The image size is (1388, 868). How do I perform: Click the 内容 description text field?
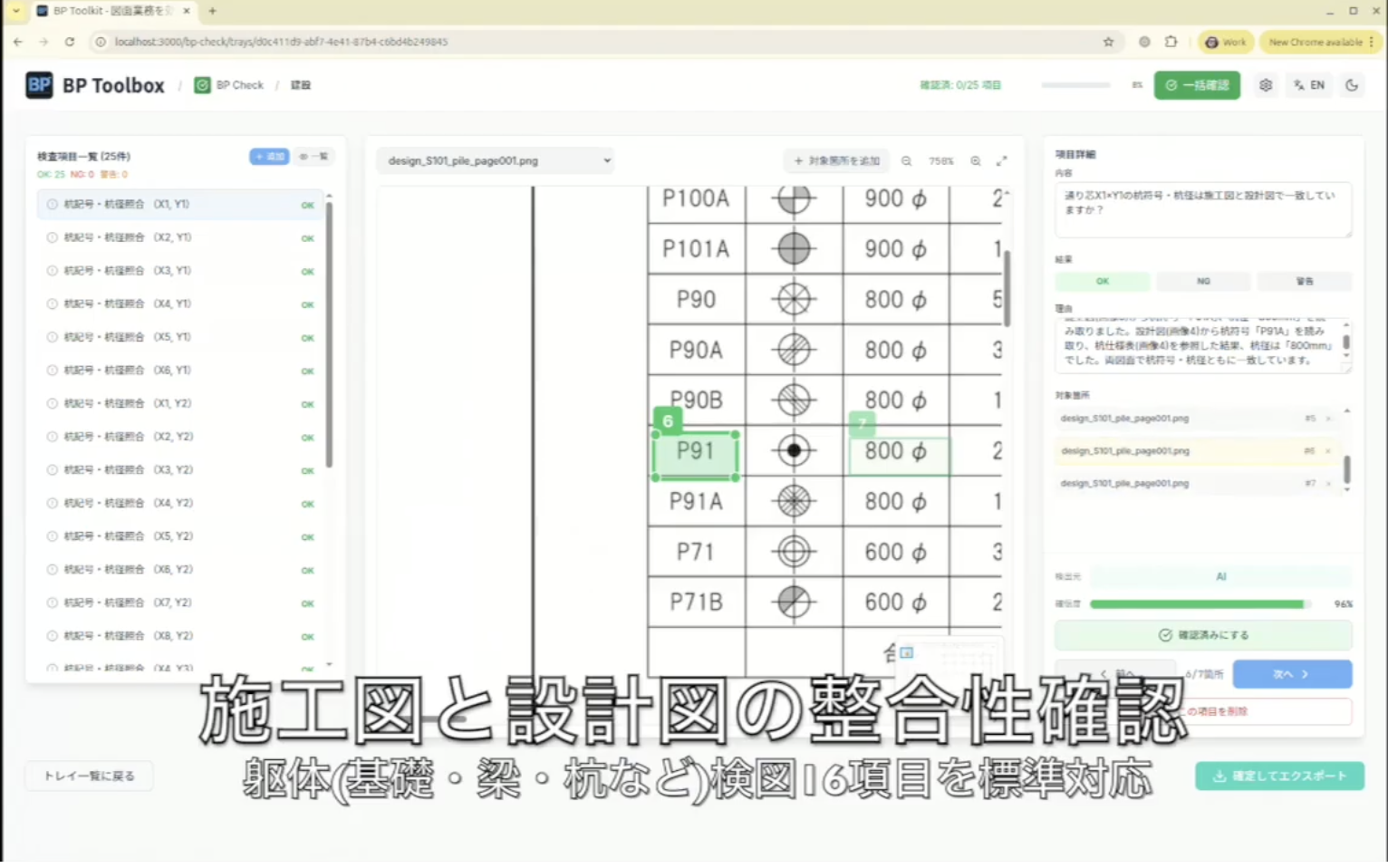pyautogui.click(x=1202, y=209)
